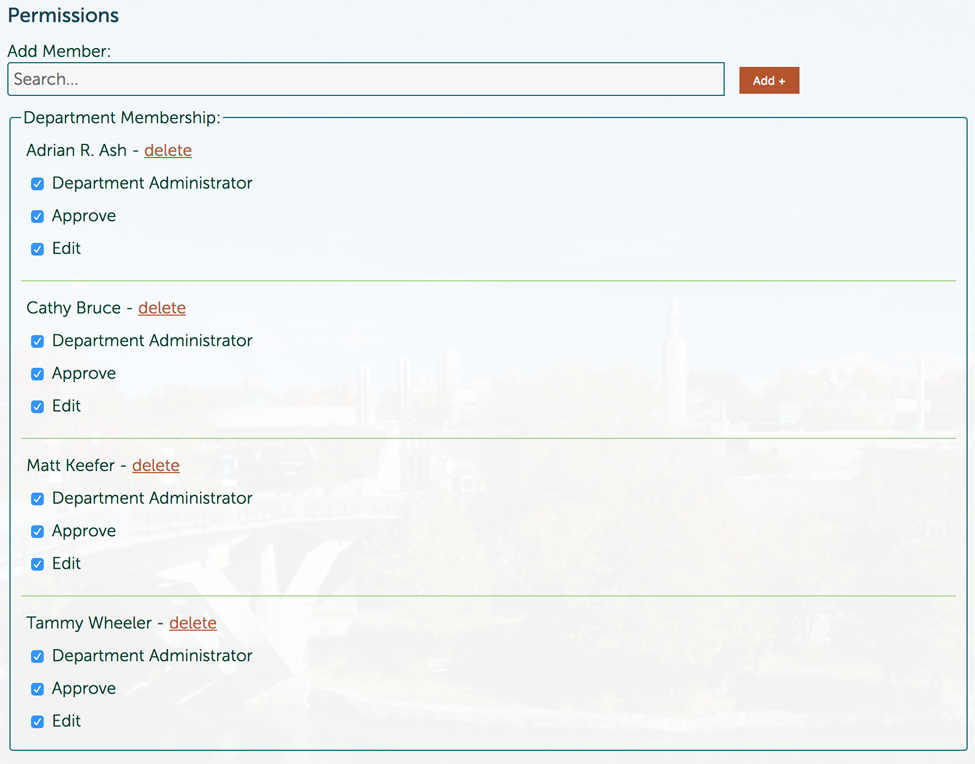Toggle Department Administrator for Matt Keefer

pos(37,499)
